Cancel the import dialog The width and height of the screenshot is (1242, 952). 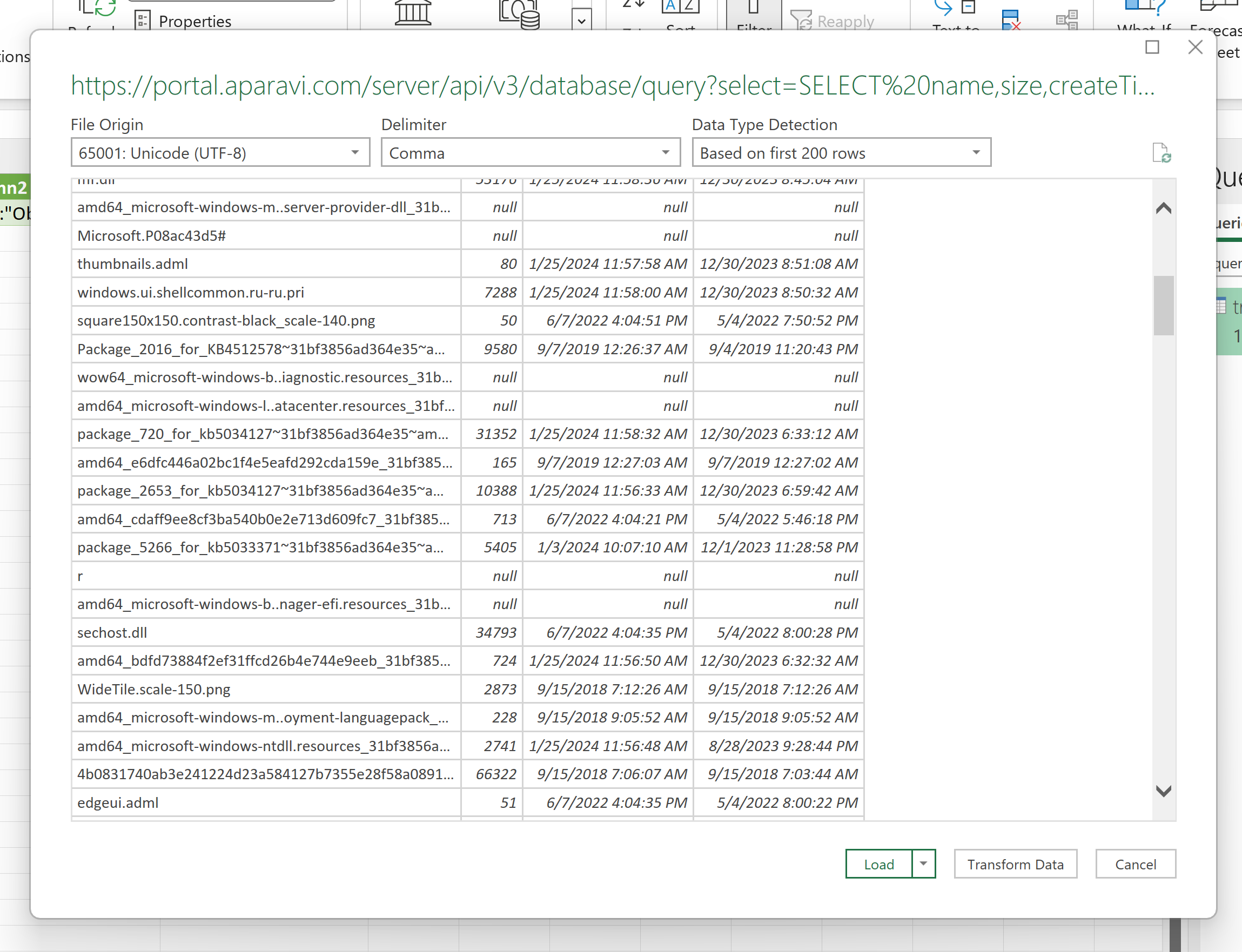click(x=1135, y=863)
